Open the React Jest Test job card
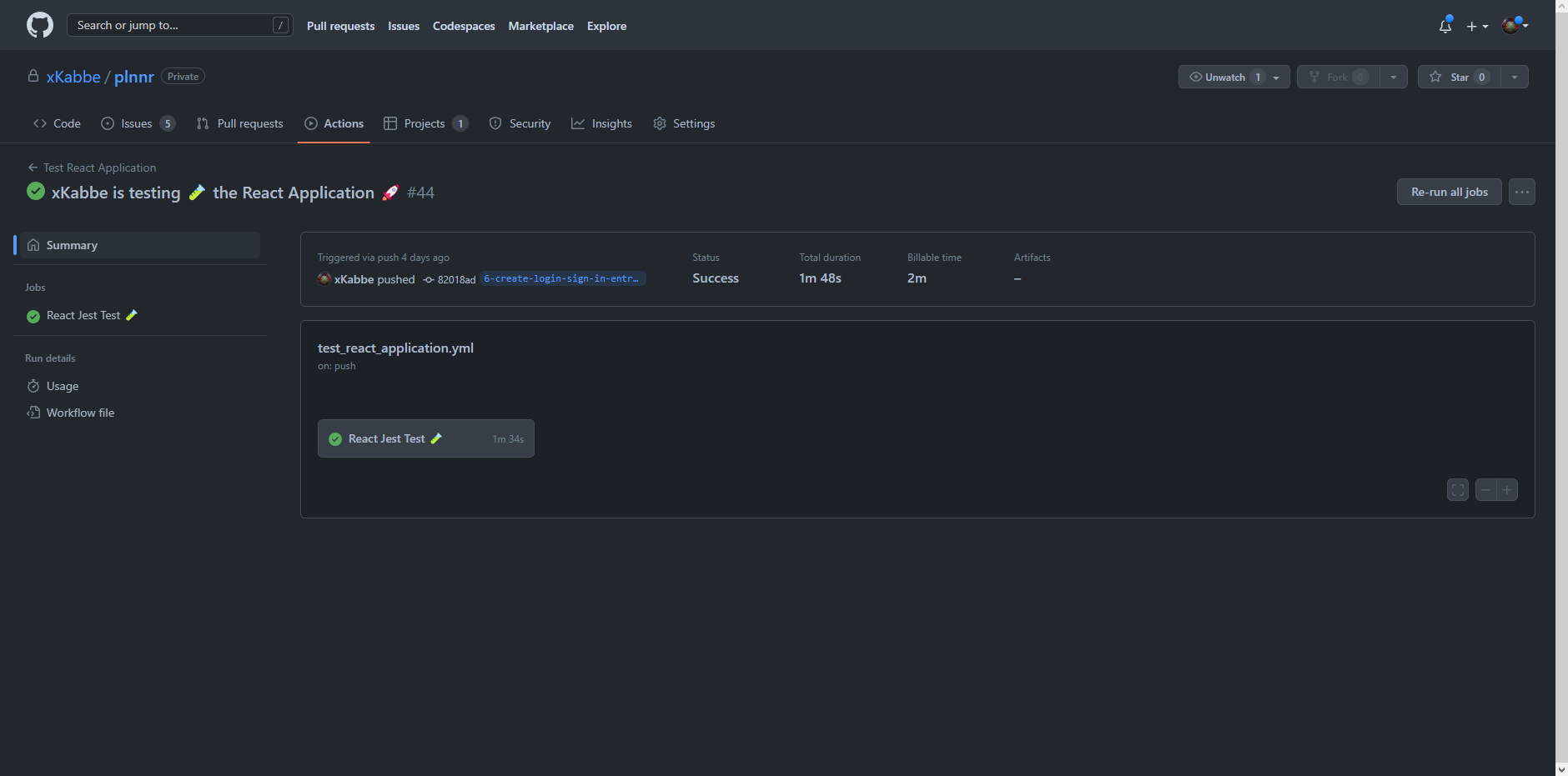 (x=426, y=438)
